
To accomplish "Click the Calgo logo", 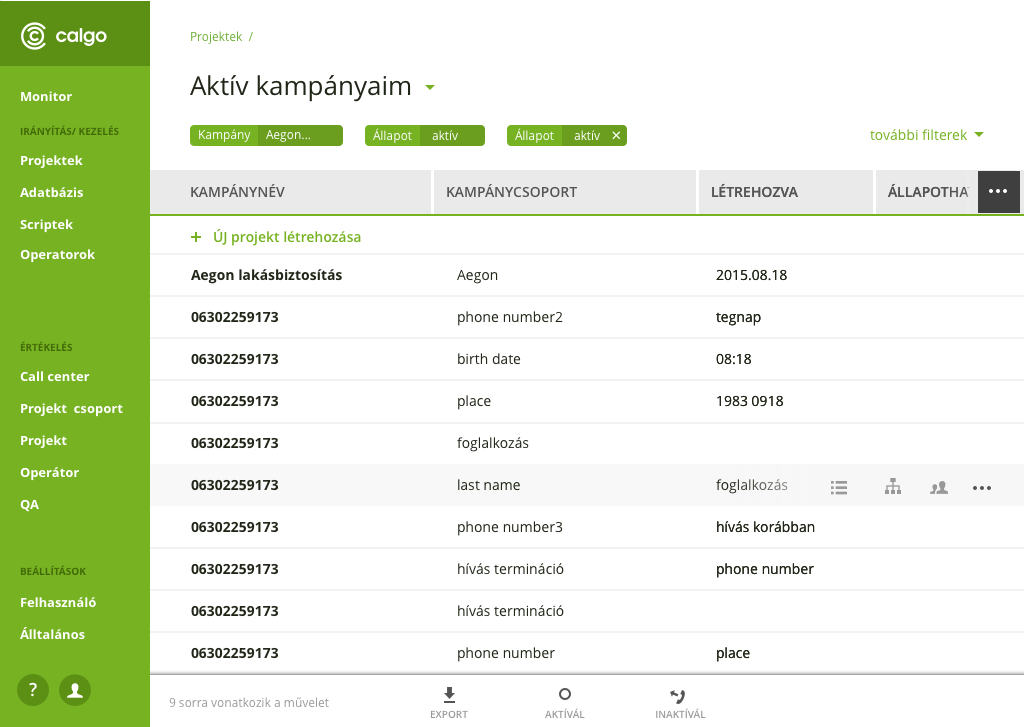I will click(64, 37).
